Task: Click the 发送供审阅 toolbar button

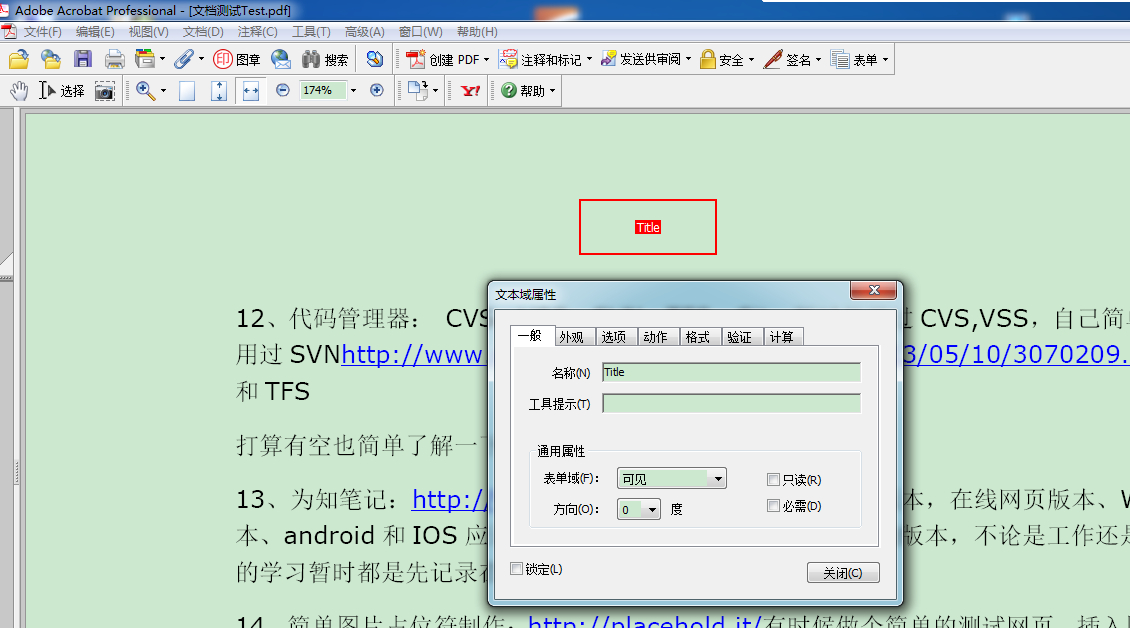Action: point(641,59)
